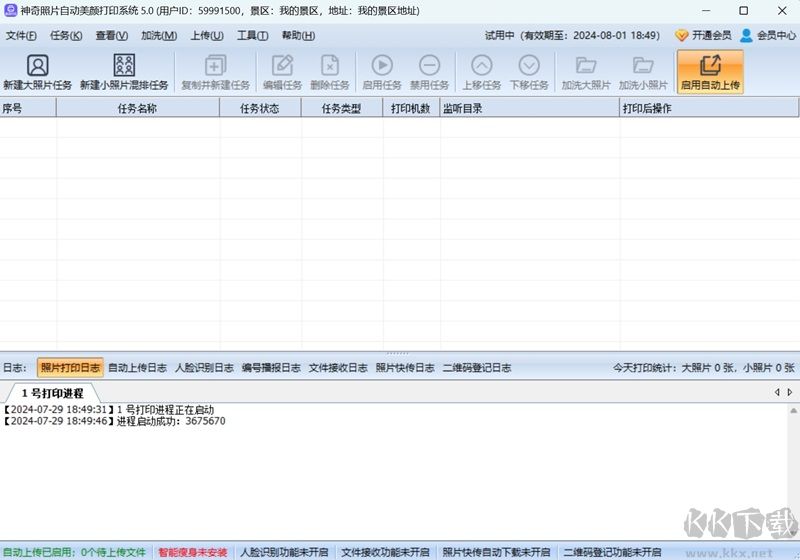This screenshot has height=560, width=800.
Task: Click the 加洗大照片 folder icon
Action: [x=586, y=65]
